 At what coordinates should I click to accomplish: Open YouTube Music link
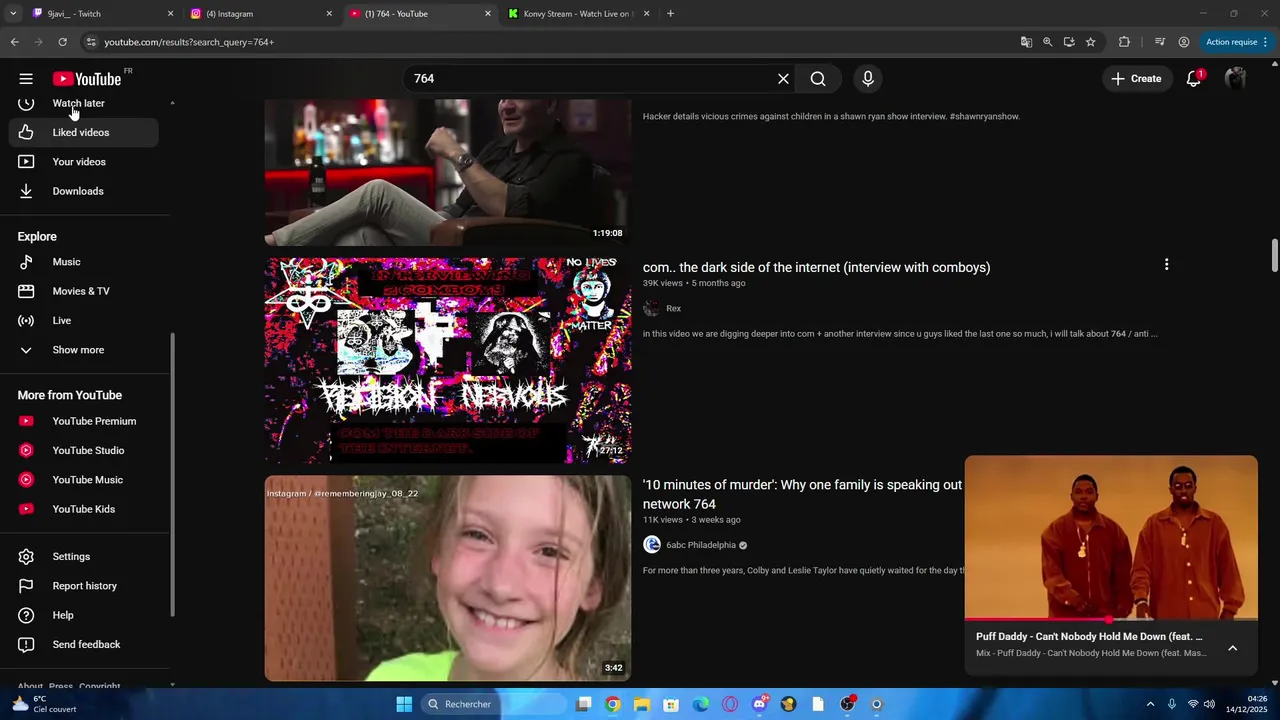pyautogui.click(x=84, y=480)
